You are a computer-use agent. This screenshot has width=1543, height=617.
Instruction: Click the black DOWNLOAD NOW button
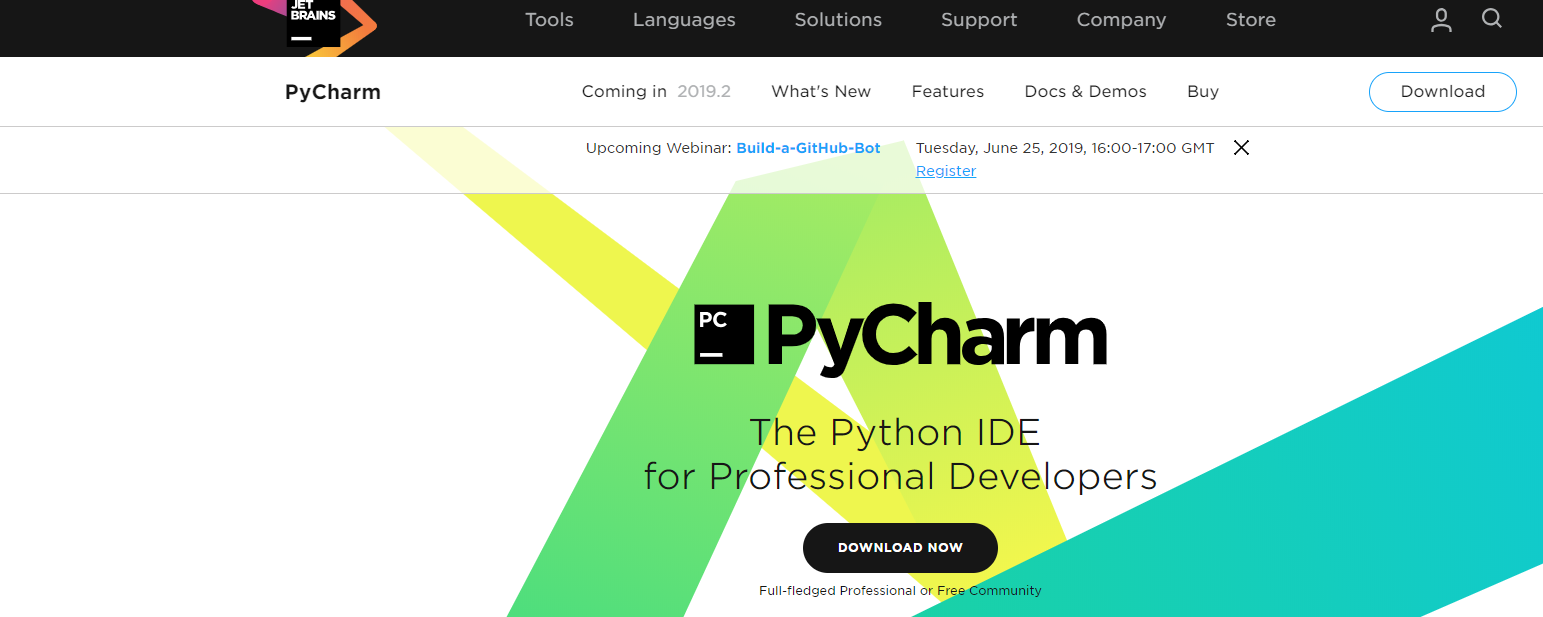(900, 548)
